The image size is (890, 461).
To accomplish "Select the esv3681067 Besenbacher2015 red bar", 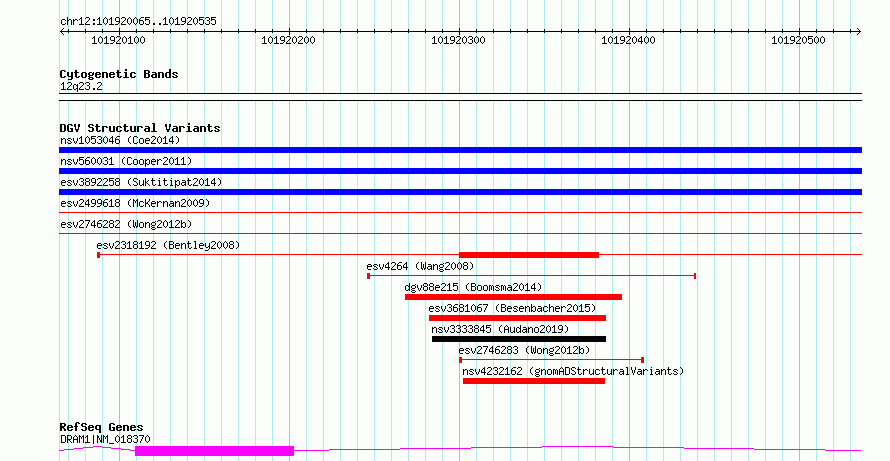I will point(517,318).
